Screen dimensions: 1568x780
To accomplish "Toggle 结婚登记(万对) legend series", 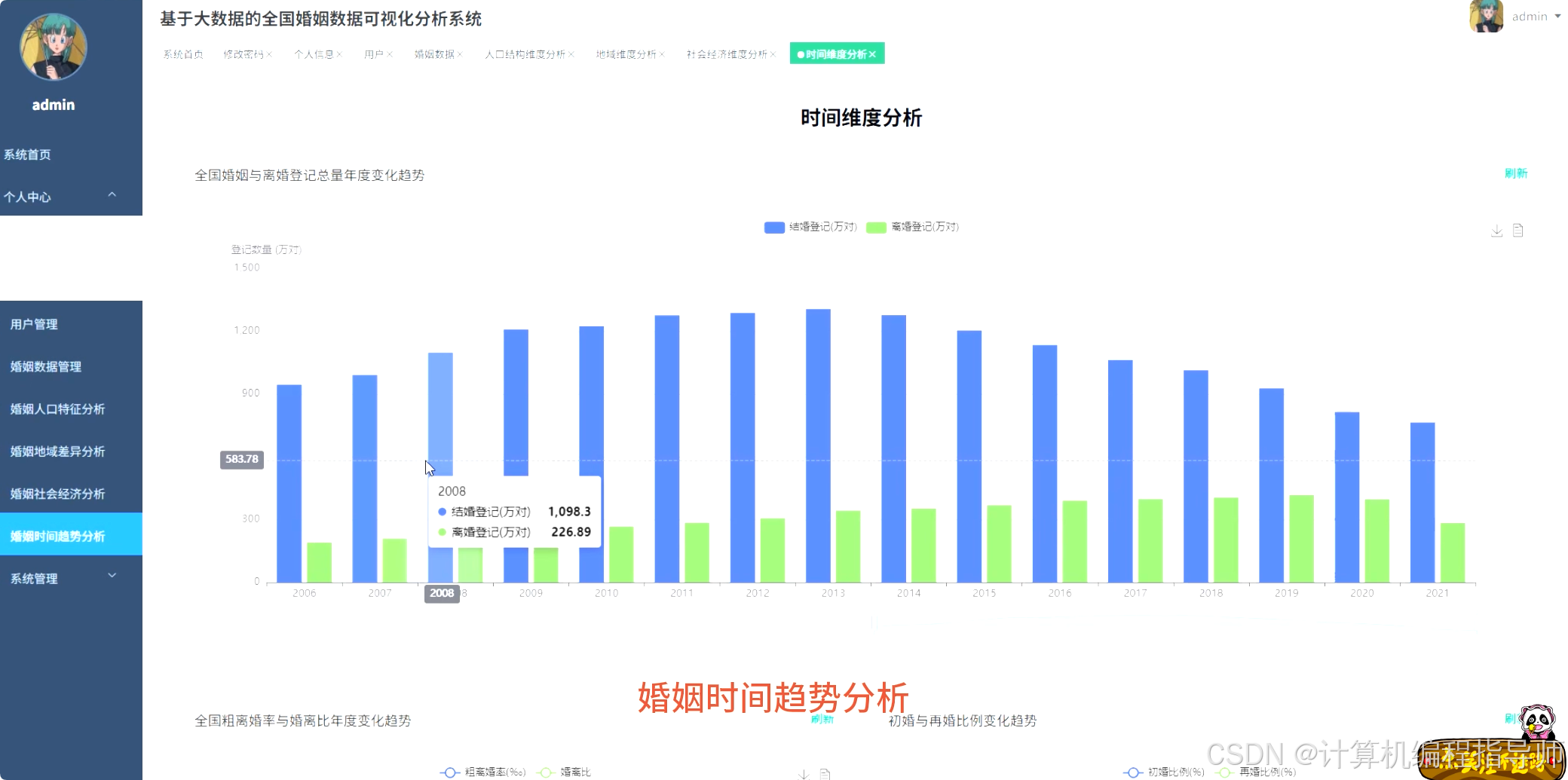I will pos(810,227).
